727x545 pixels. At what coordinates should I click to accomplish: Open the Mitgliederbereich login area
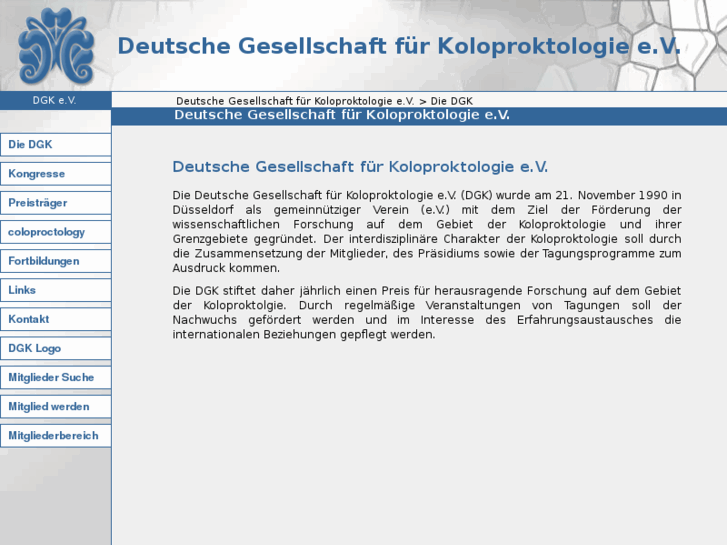pyautogui.click(x=56, y=436)
